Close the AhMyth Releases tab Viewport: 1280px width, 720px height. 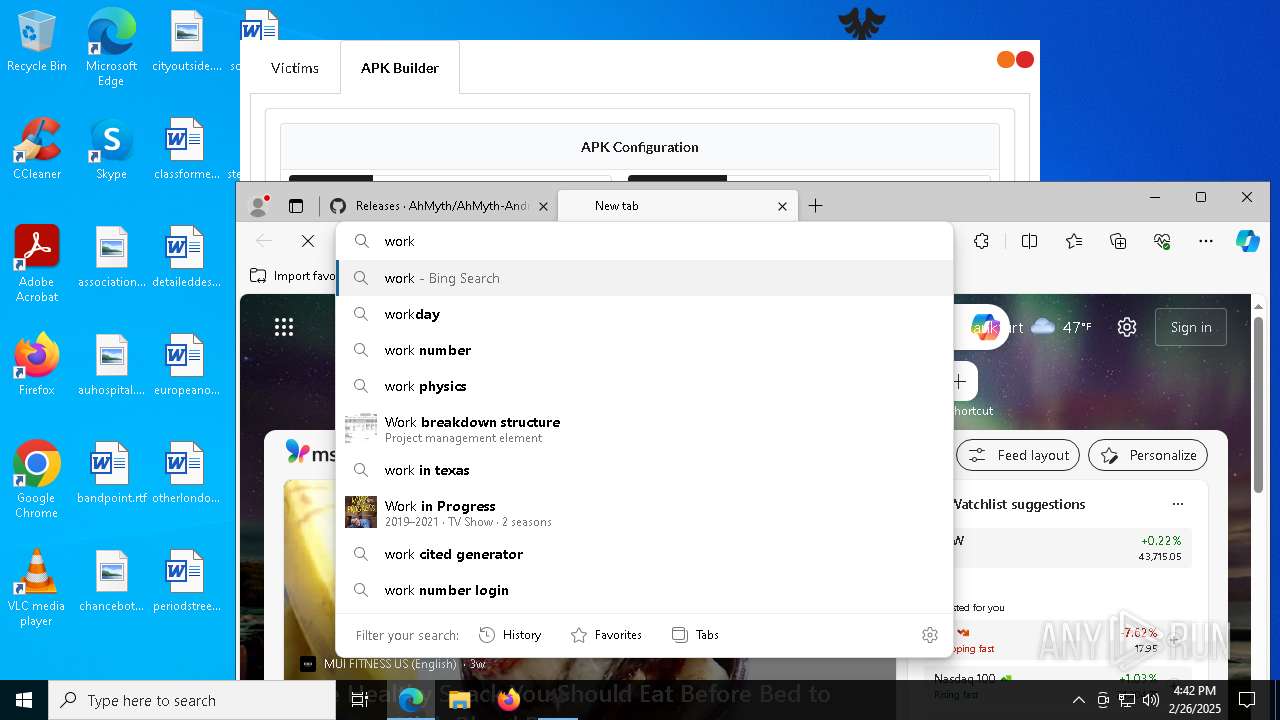(x=543, y=206)
